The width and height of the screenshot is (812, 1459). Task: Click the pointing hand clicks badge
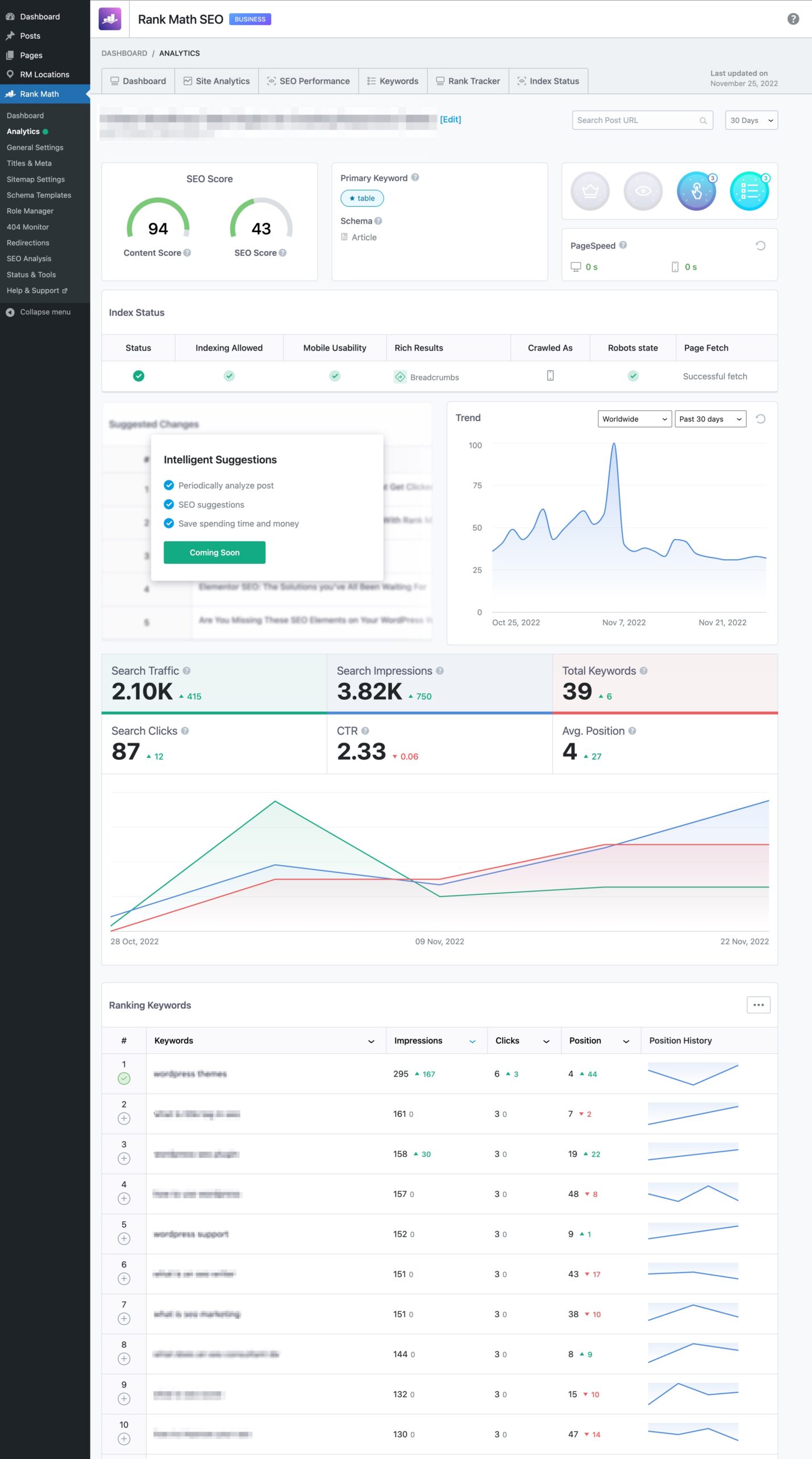click(x=696, y=191)
